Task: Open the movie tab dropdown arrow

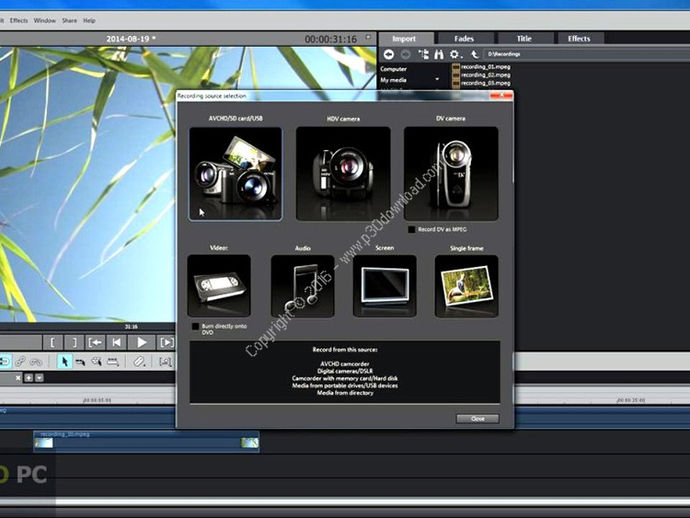Action: tap(39, 378)
